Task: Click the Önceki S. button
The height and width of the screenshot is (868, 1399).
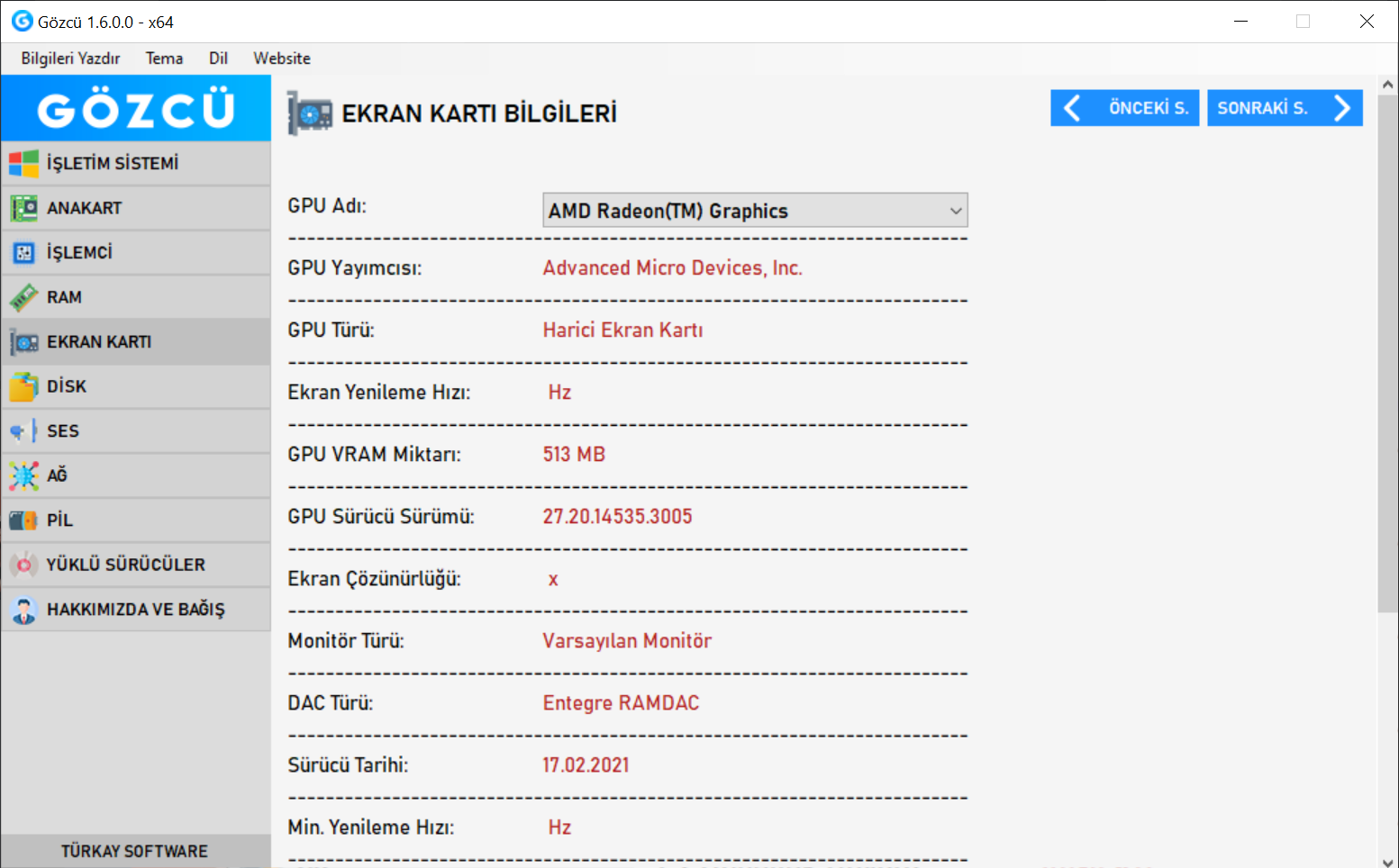Action: click(x=1124, y=108)
